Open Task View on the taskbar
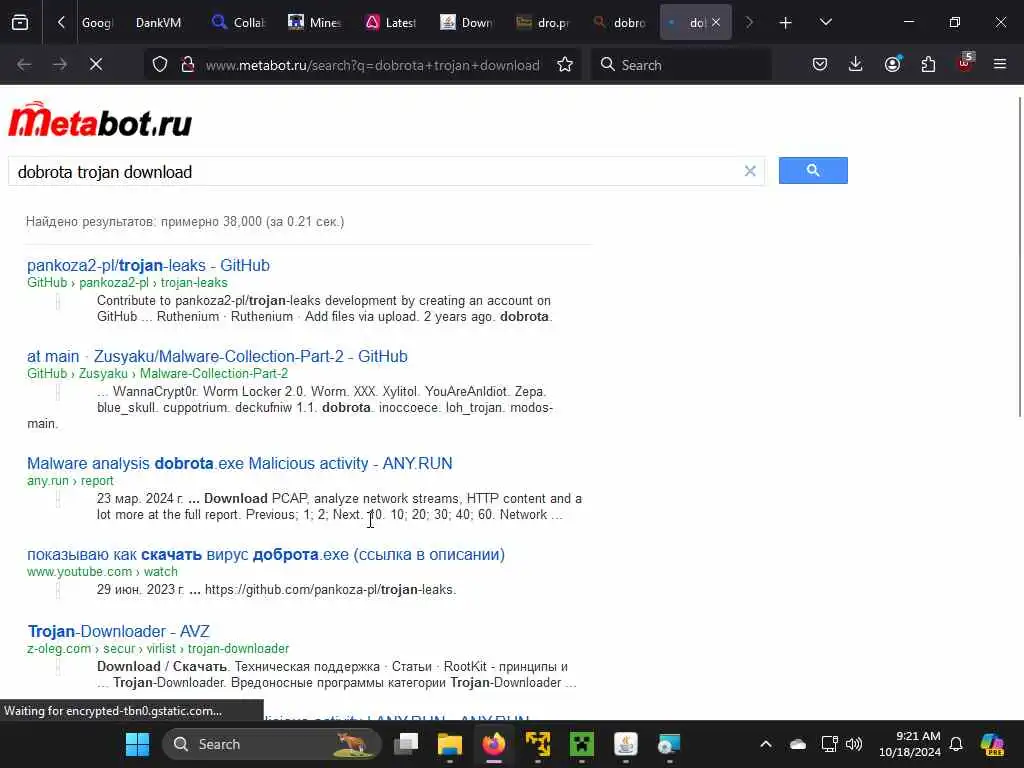Viewport: 1024px width, 768px height. coord(406,744)
